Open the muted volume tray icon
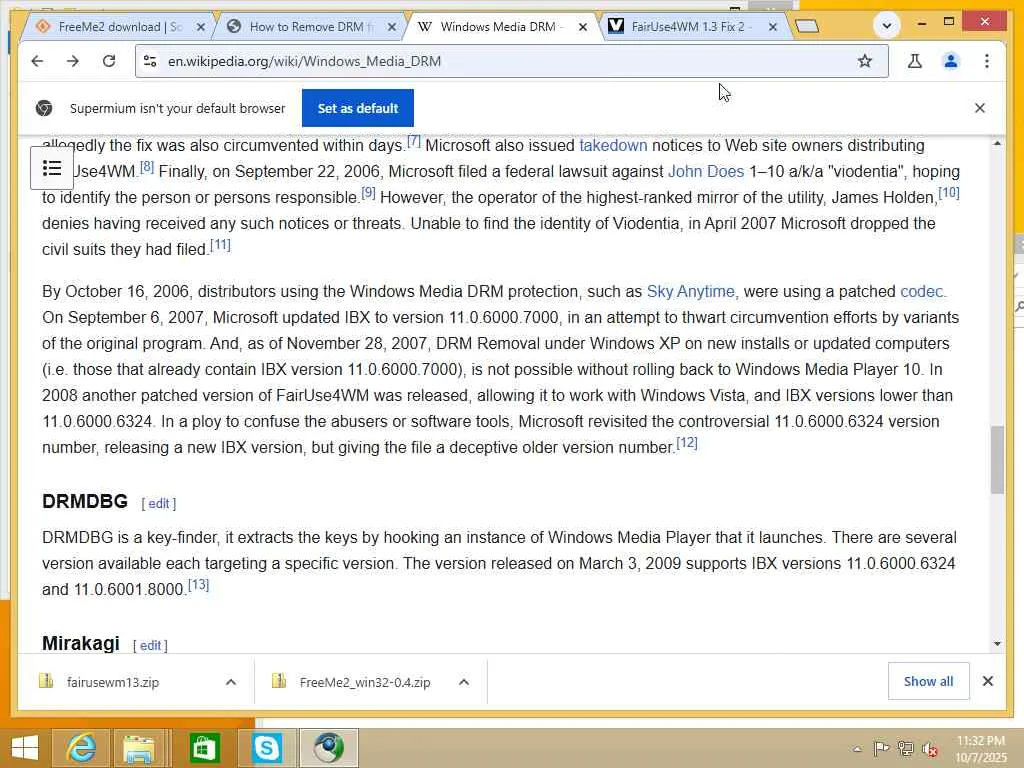The image size is (1024, 768). (x=929, y=748)
